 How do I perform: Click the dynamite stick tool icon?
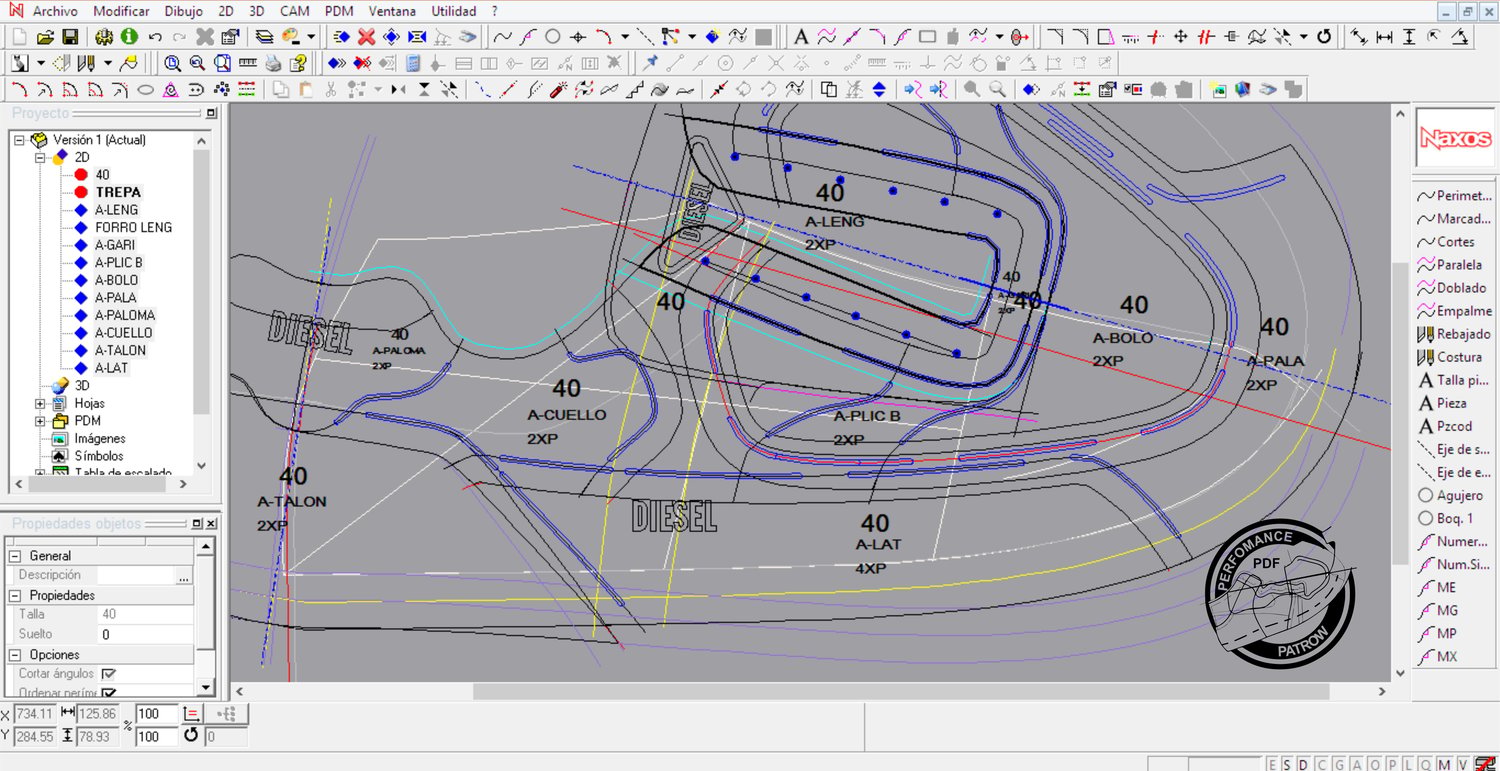point(558,89)
